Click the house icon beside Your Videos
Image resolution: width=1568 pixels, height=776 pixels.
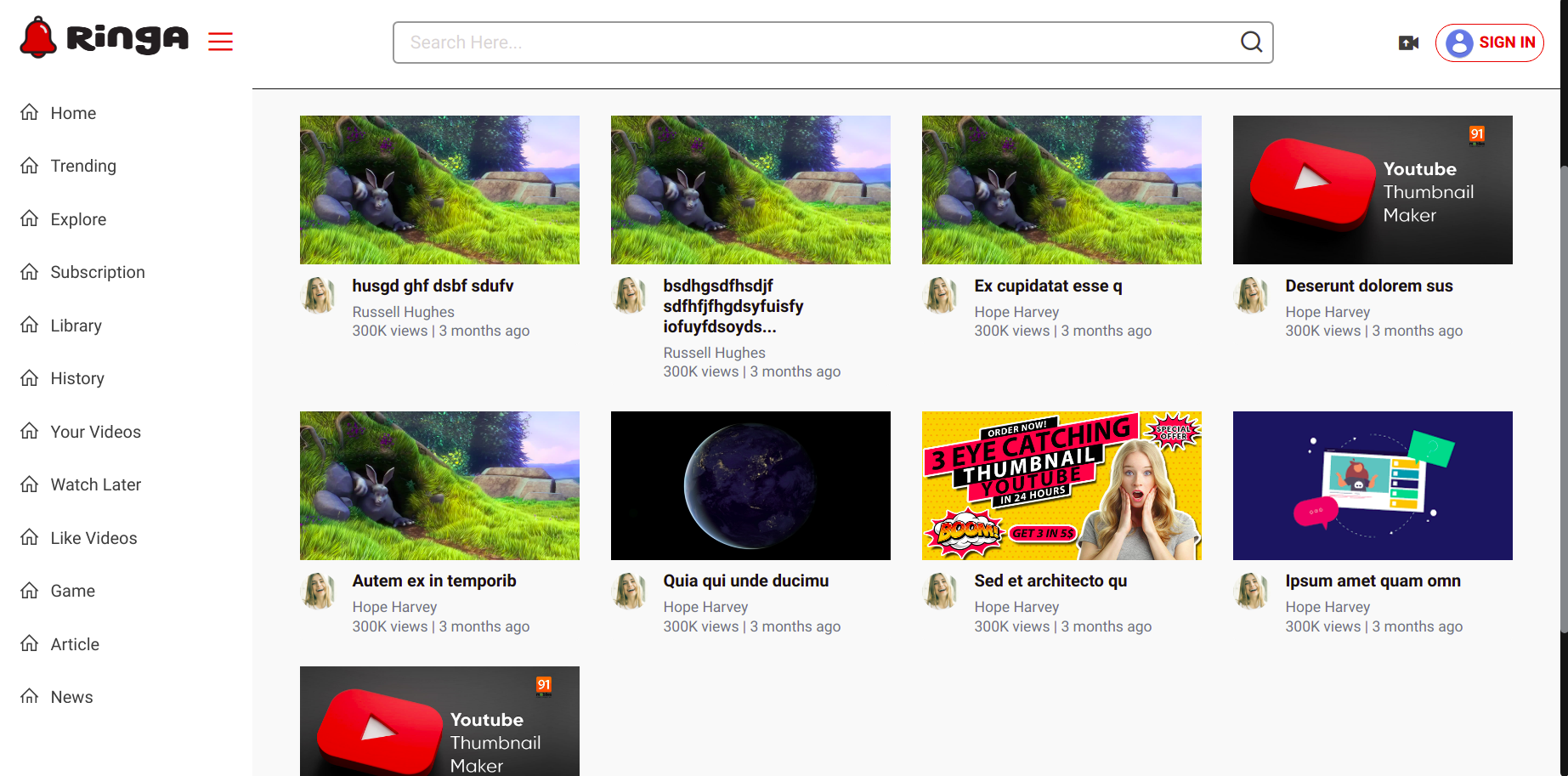click(30, 431)
